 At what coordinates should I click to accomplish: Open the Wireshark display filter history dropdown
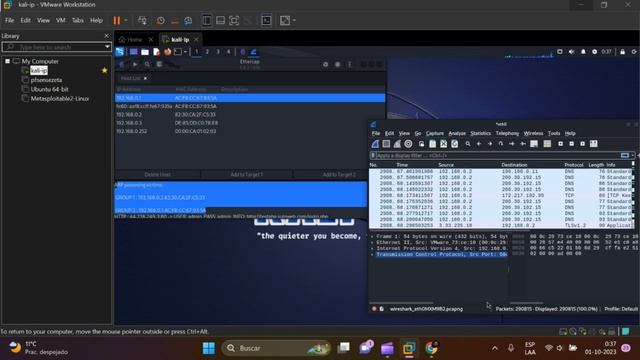pyautogui.click(x=633, y=156)
